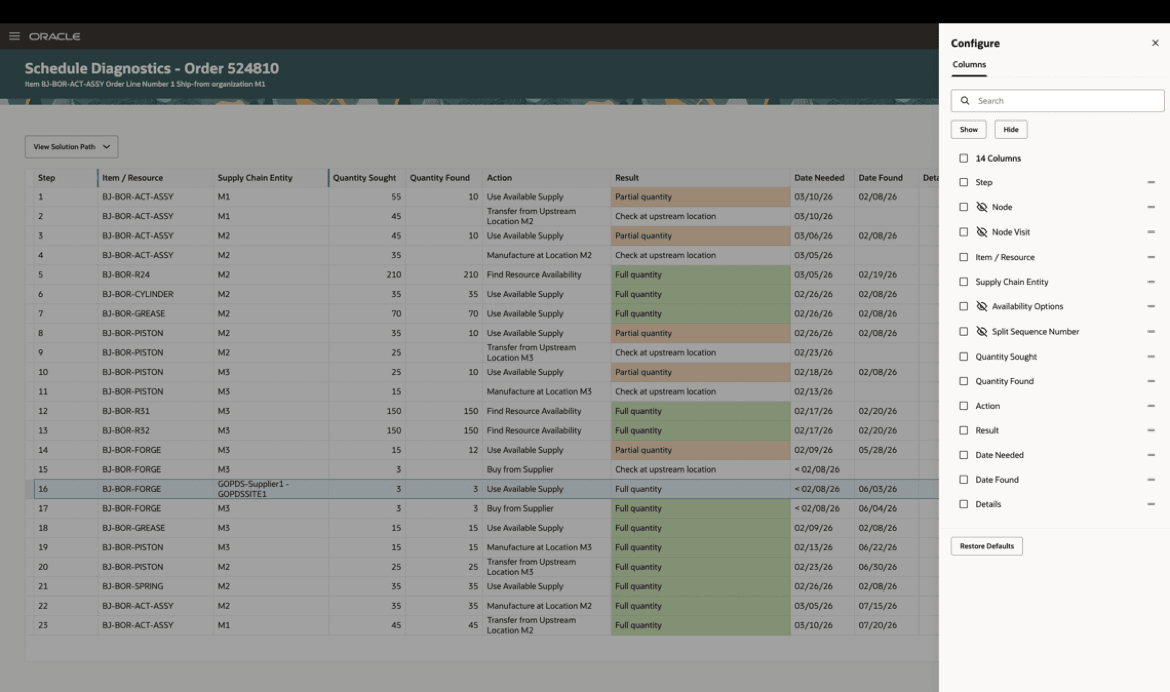Click the crossed-eye icon beside Node Visit

[980, 231]
